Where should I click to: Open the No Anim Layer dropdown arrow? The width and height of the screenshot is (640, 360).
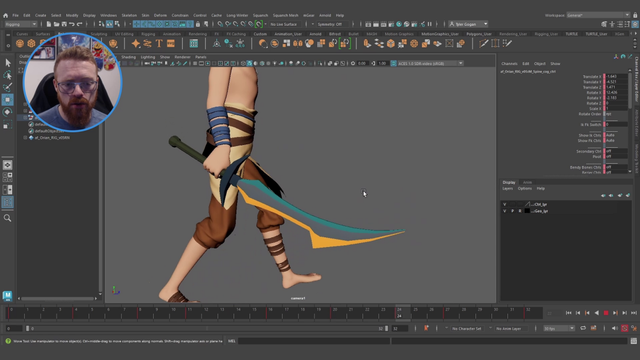click(490, 328)
